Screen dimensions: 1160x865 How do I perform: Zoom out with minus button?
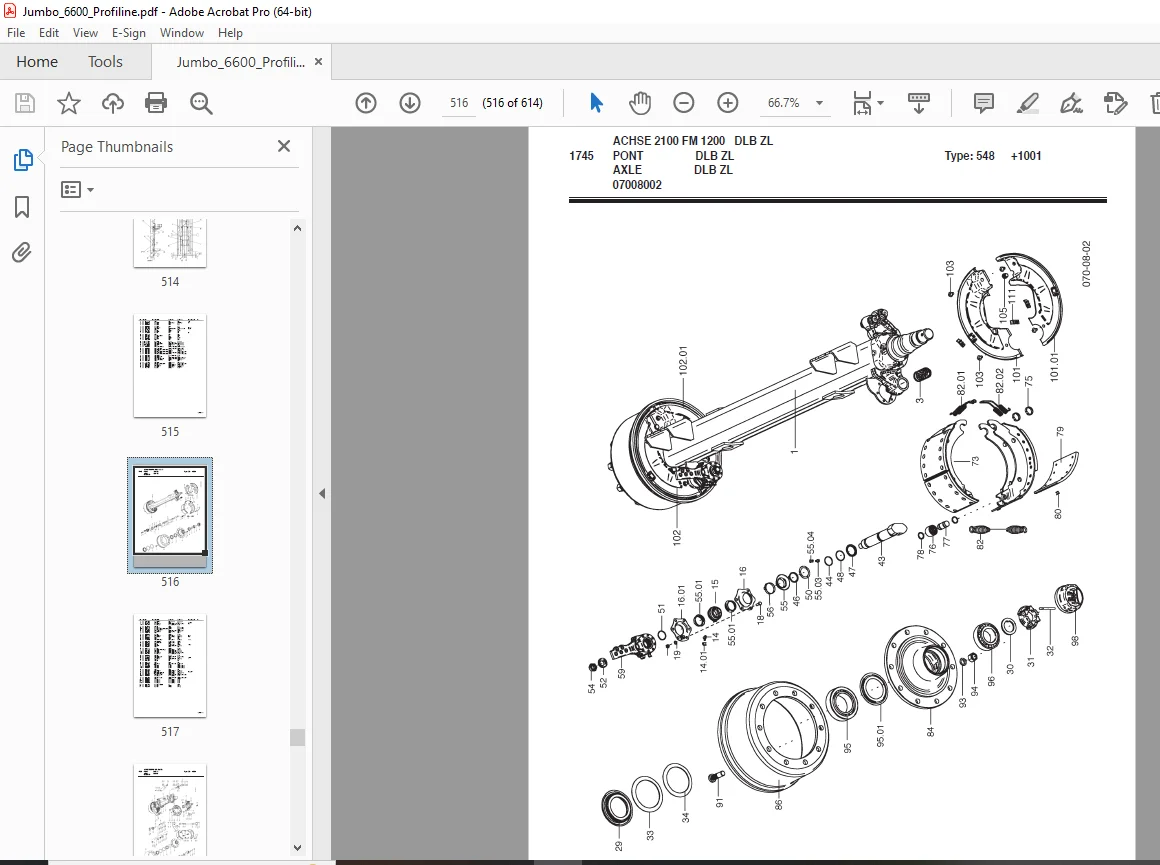(x=684, y=103)
